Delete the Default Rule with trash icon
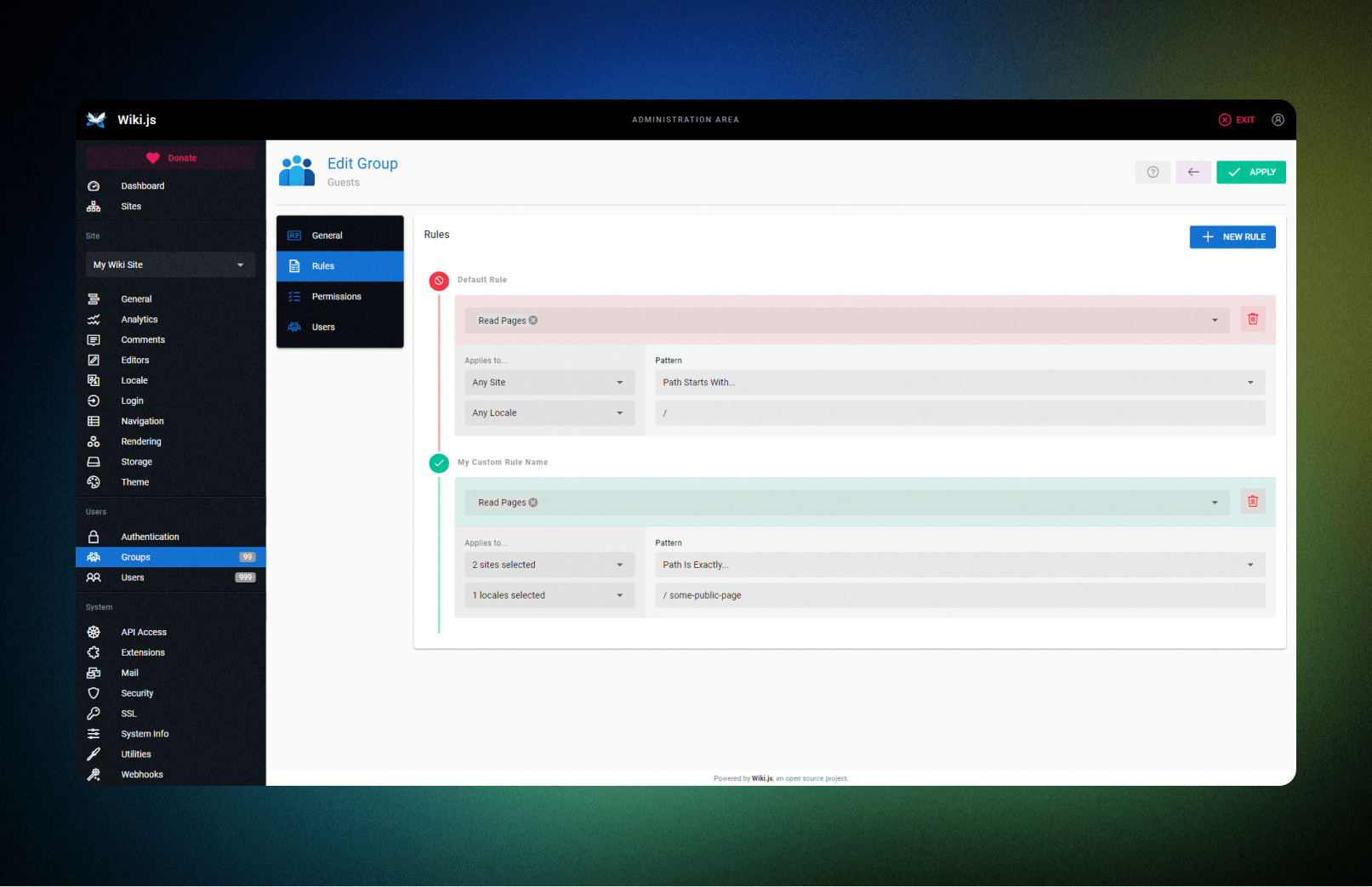Viewport: 1372px width, 887px height. 1252,319
